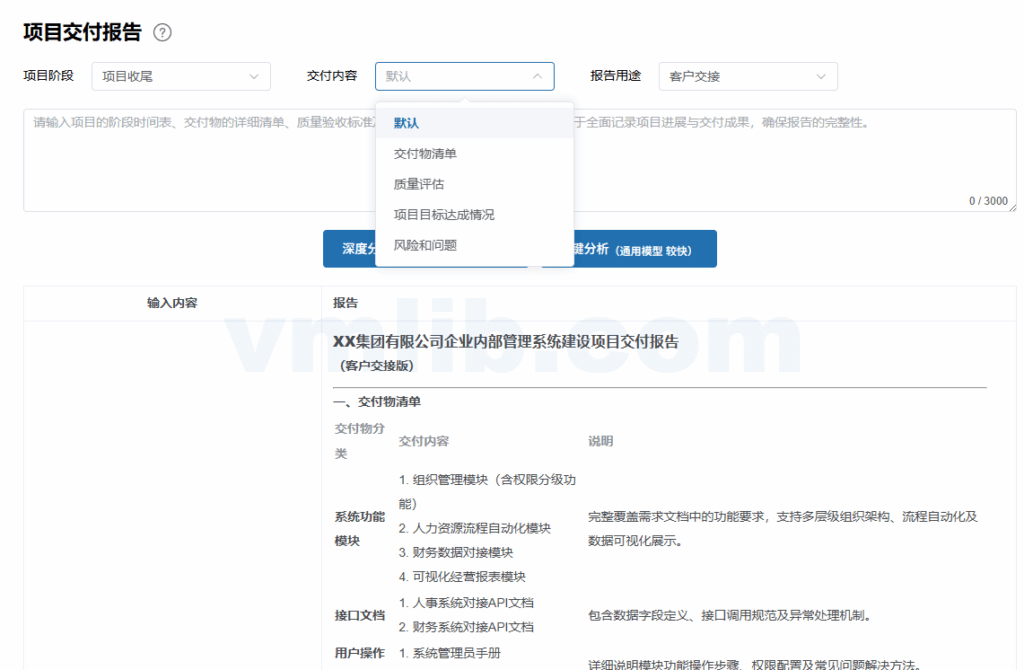1024x670 pixels.
Task: Click the up chevron in 交付内容 box
Action: (537, 76)
